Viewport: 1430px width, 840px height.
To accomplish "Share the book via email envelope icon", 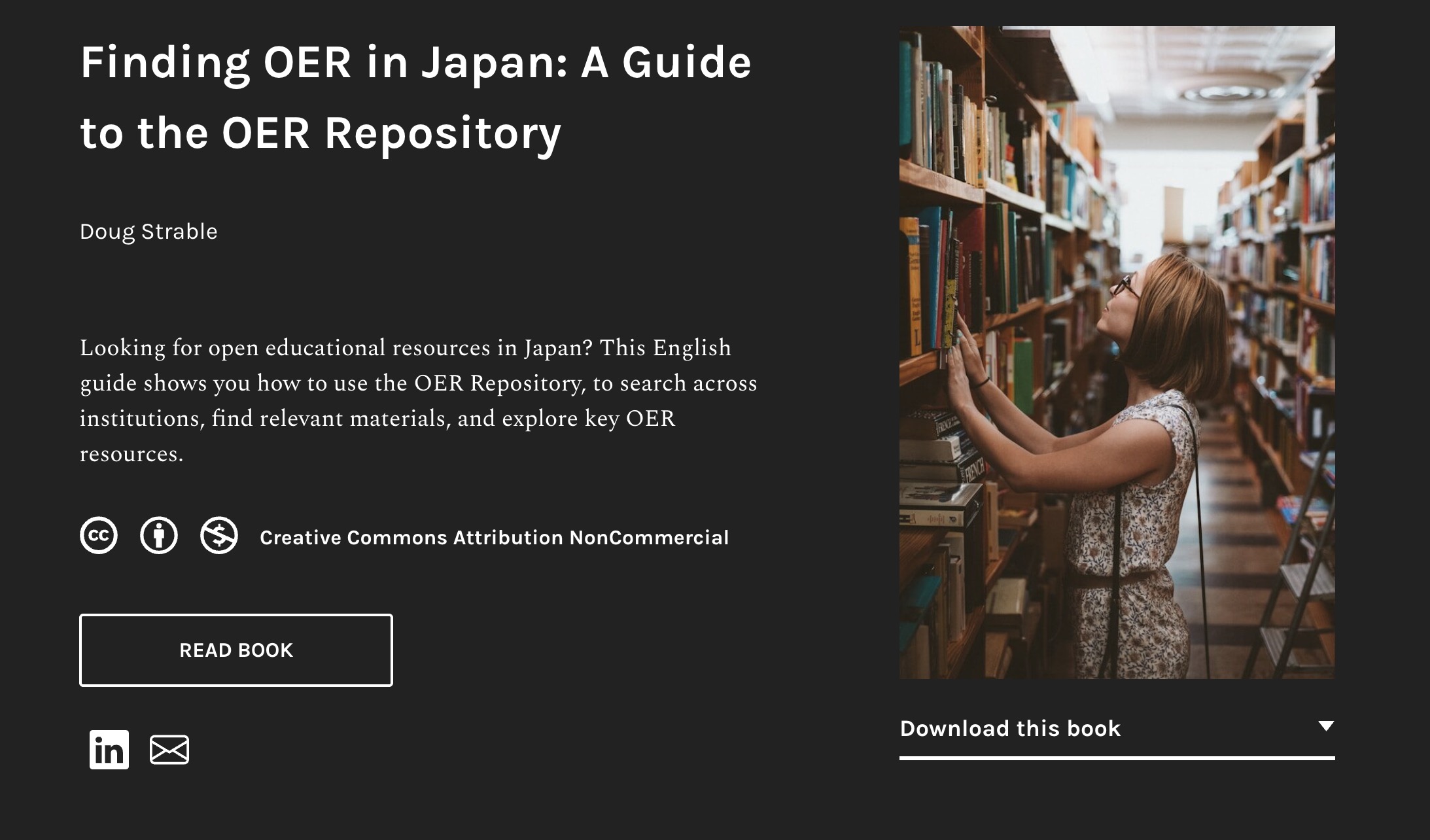I will [x=169, y=750].
